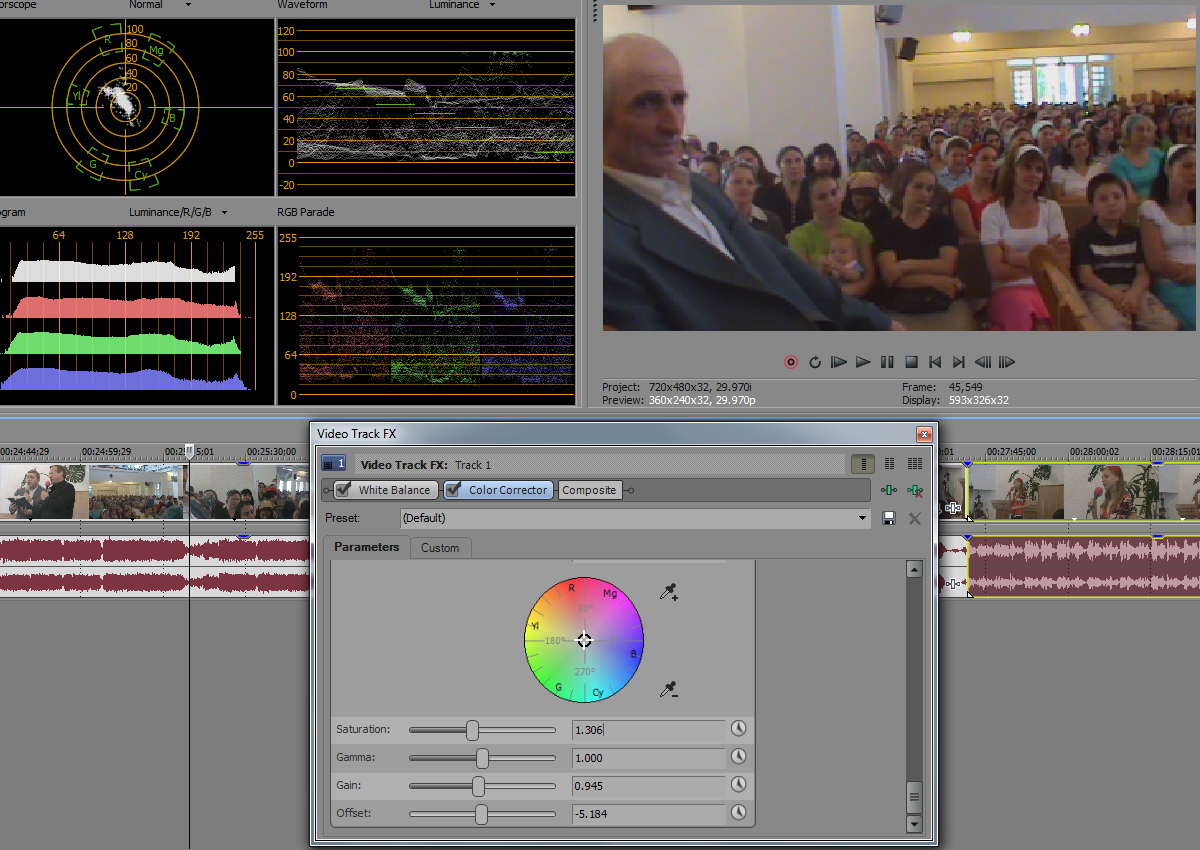Switch to the Custom tab
The image size is (1200, 850).
440,548
